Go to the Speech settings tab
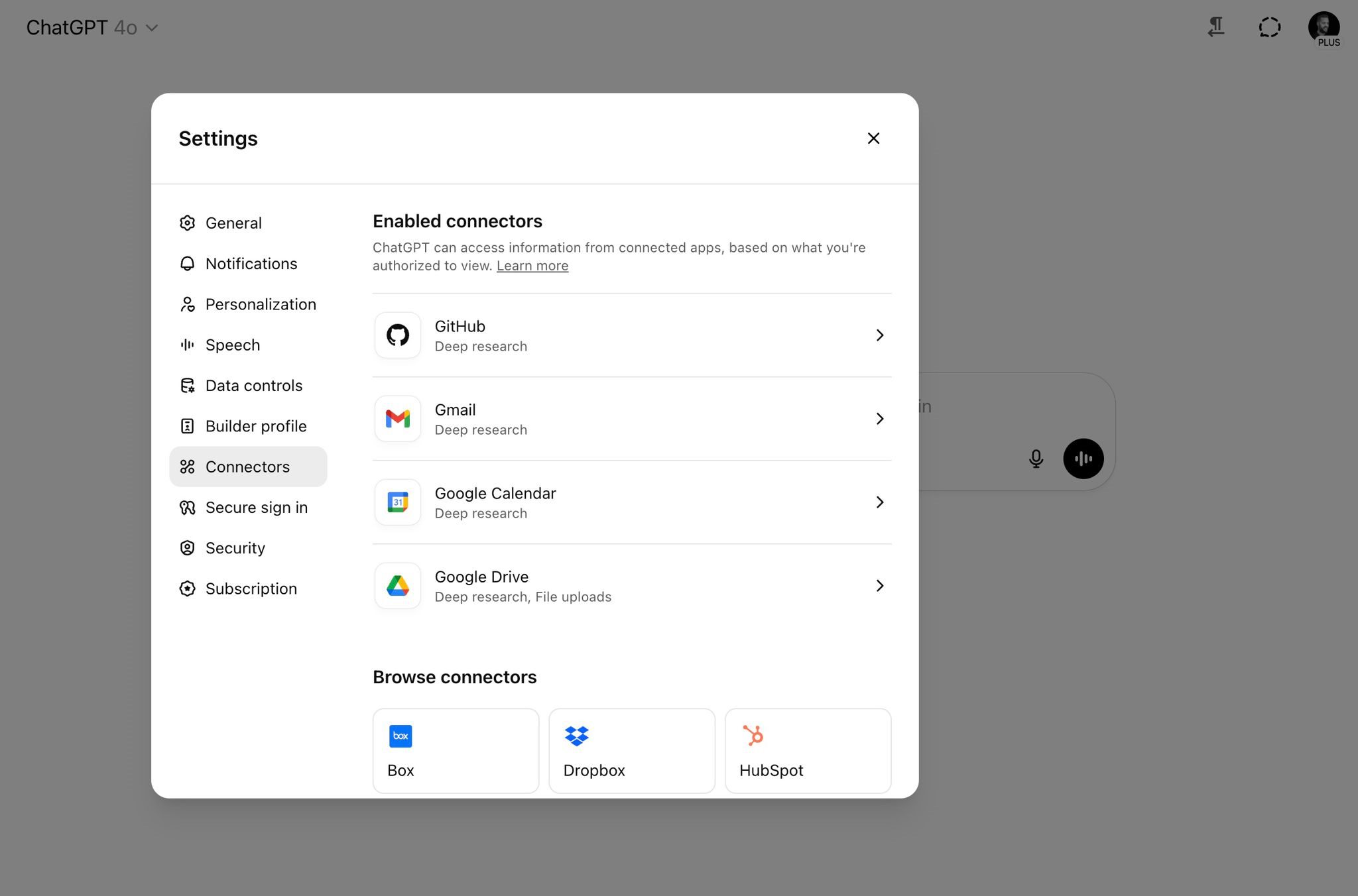The width and height of the screenshot is (1358, 896). coord(248,345)
